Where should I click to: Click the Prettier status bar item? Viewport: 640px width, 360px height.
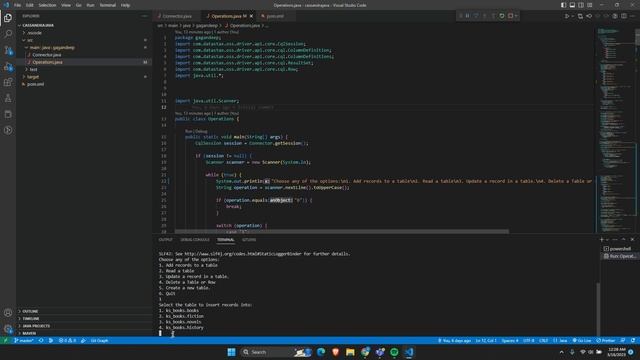click(606, 340)
